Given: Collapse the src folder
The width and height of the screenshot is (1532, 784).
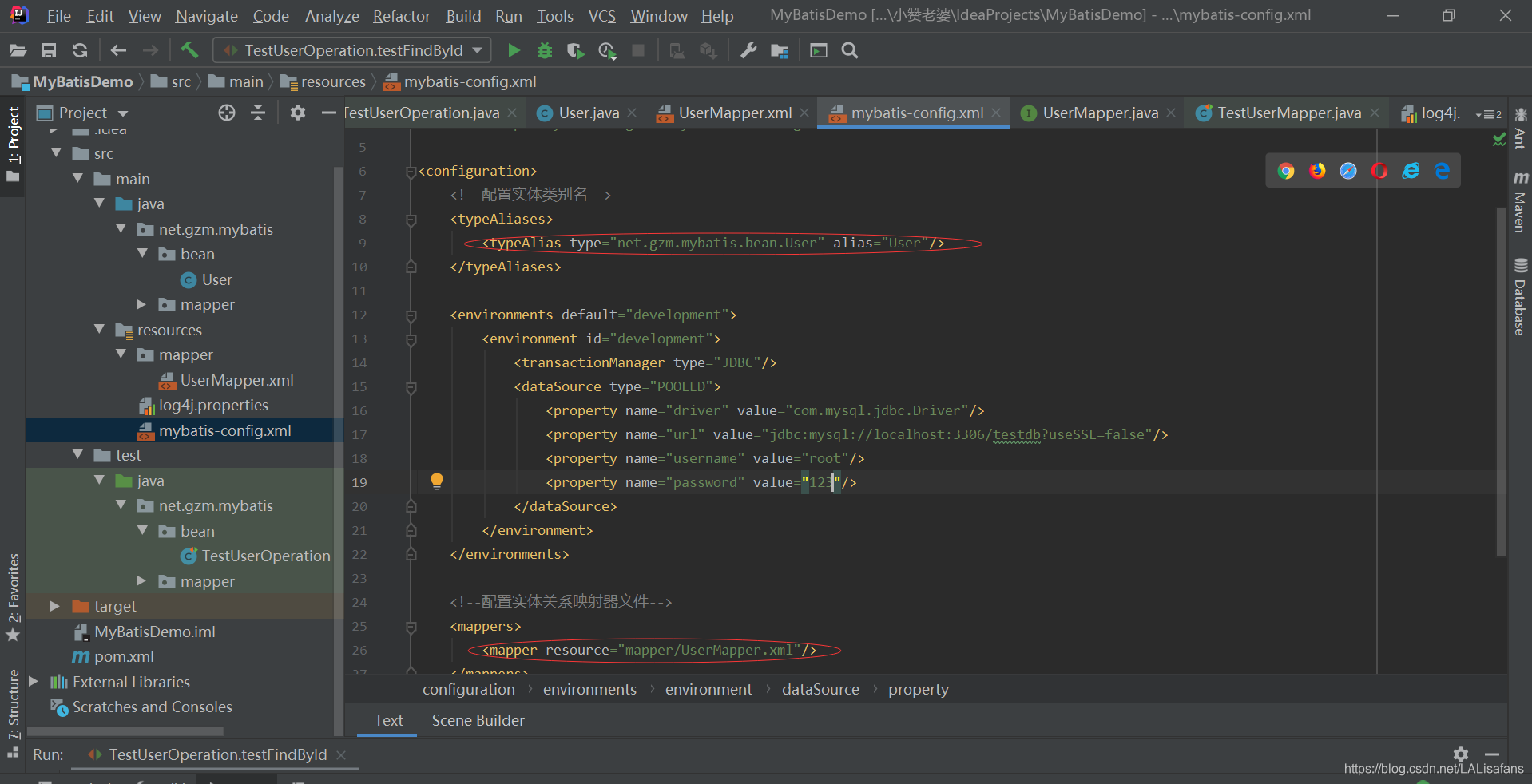Looking at the screenshot, I should pos(57,153).
